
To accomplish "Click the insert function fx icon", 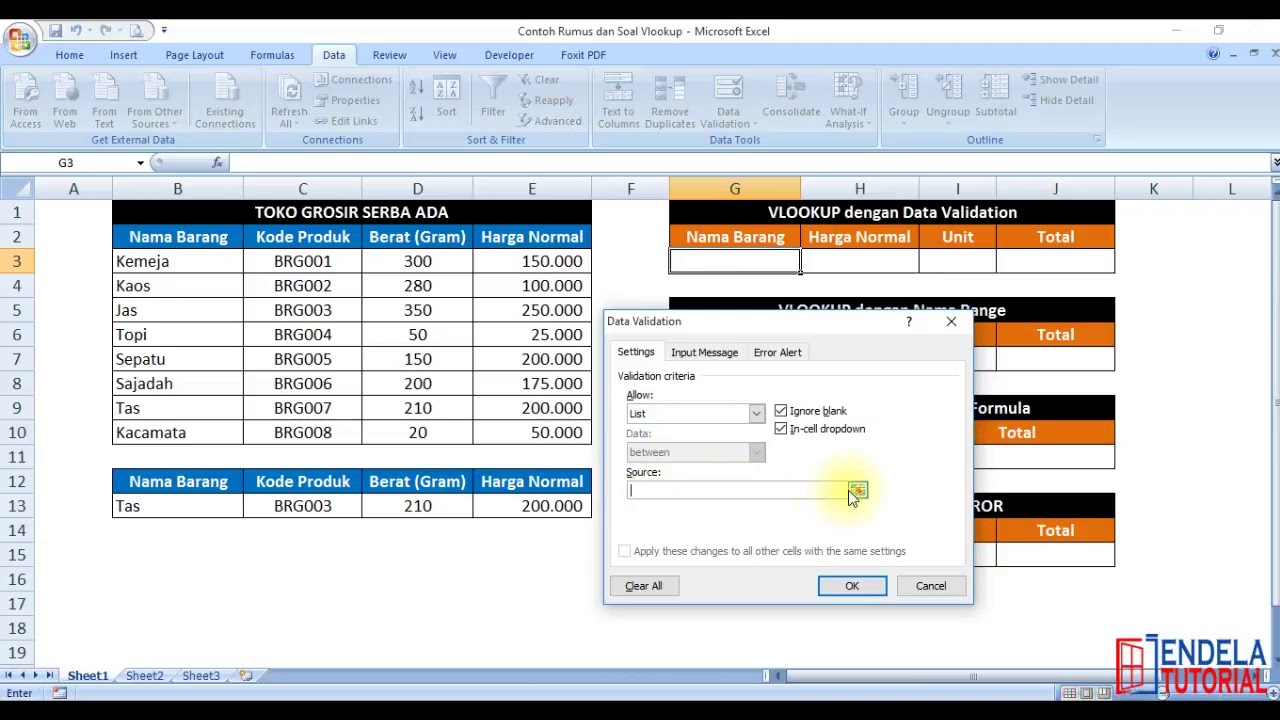I will click(x=217, y=162).
